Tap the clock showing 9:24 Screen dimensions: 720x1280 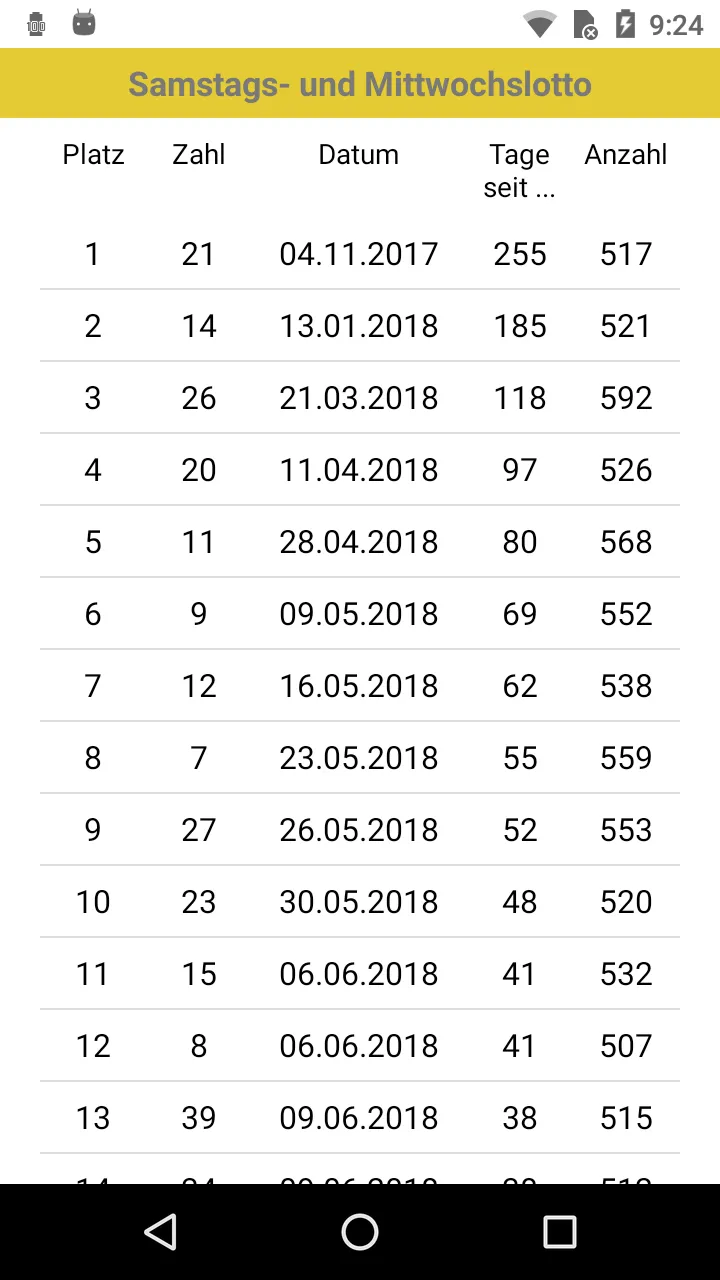676,25
